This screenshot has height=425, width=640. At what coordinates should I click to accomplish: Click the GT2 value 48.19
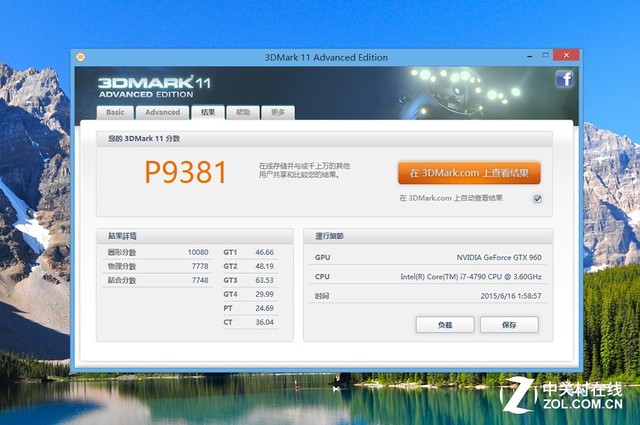pyautogui.click(x=264, y=266)
